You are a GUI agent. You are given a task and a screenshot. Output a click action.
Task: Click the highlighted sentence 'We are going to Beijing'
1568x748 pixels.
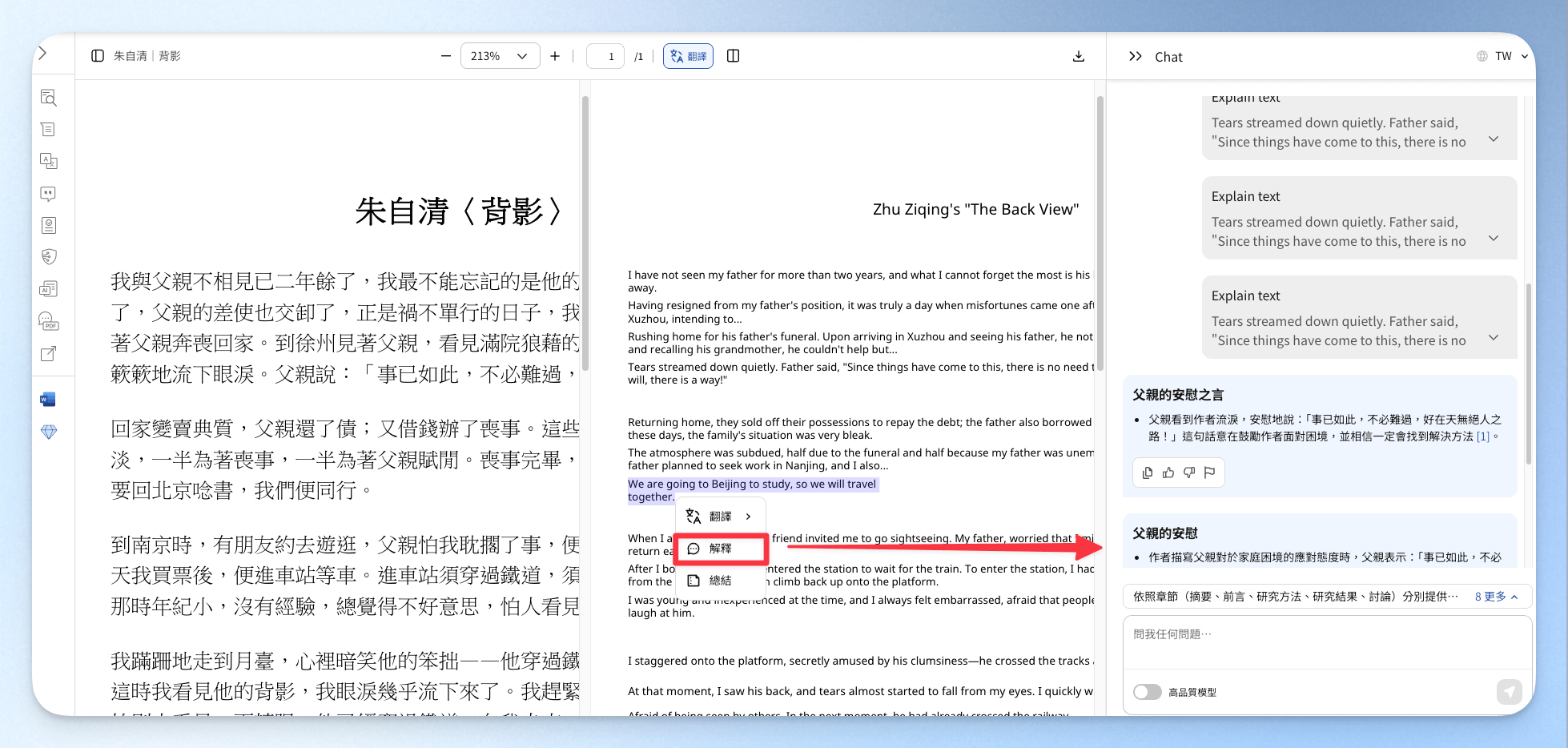tap(752, 490)
